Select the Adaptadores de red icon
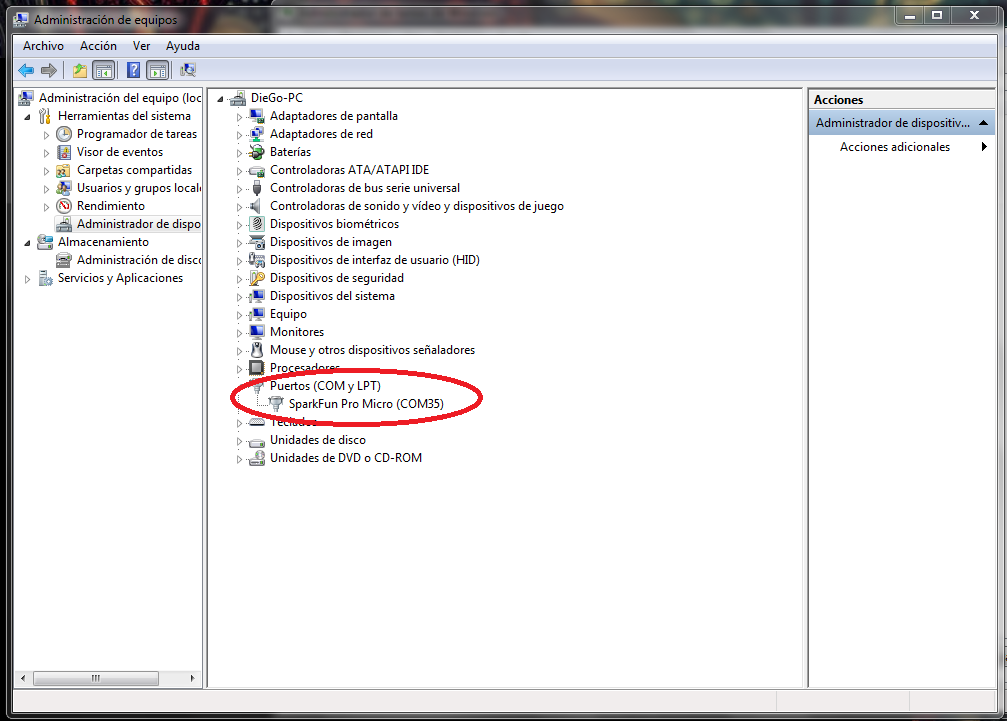Image resolution: width=1007 pixels, height=721 pixels. [257, 134]
